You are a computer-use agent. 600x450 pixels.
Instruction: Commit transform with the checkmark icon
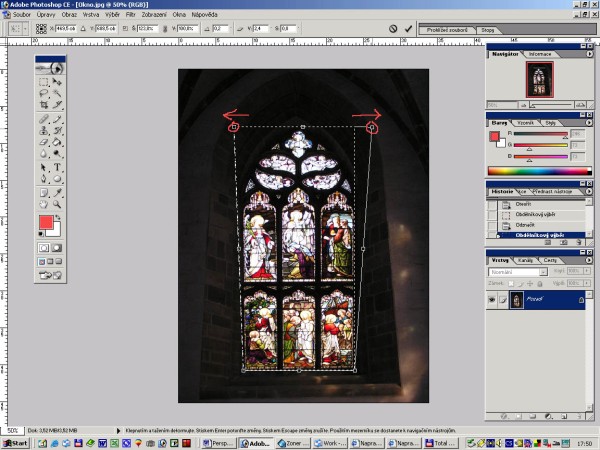(407, 29)
